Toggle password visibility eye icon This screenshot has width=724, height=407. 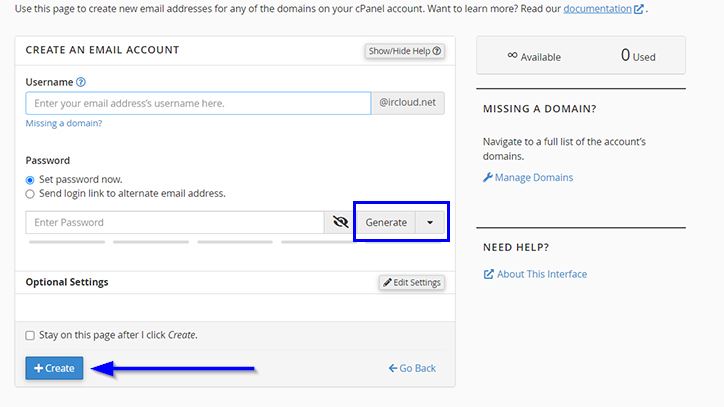pyautogui.click(x=338, y=223)
